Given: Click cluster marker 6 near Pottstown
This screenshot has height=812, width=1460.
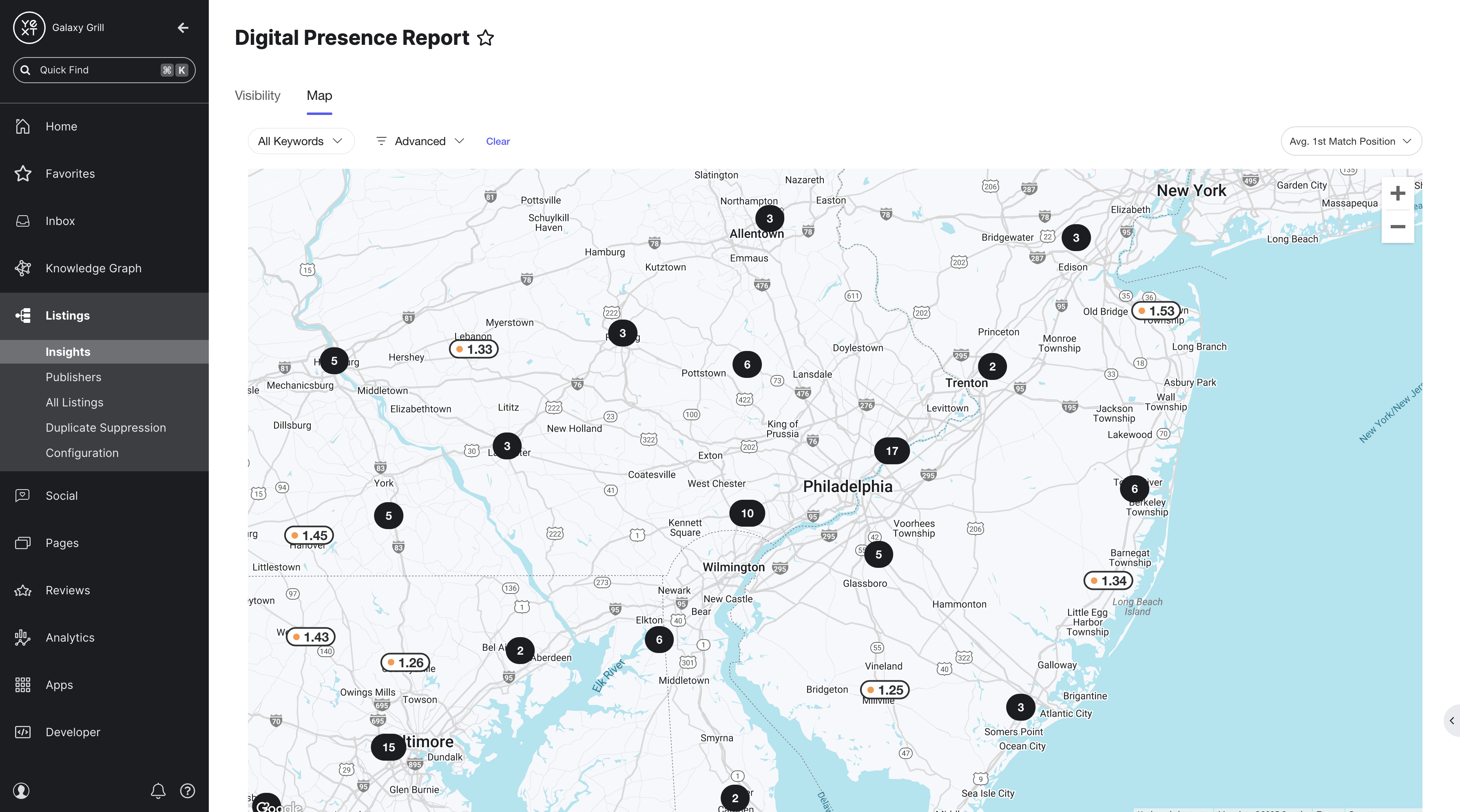Looking at the screenshot, I should (747, 364).
